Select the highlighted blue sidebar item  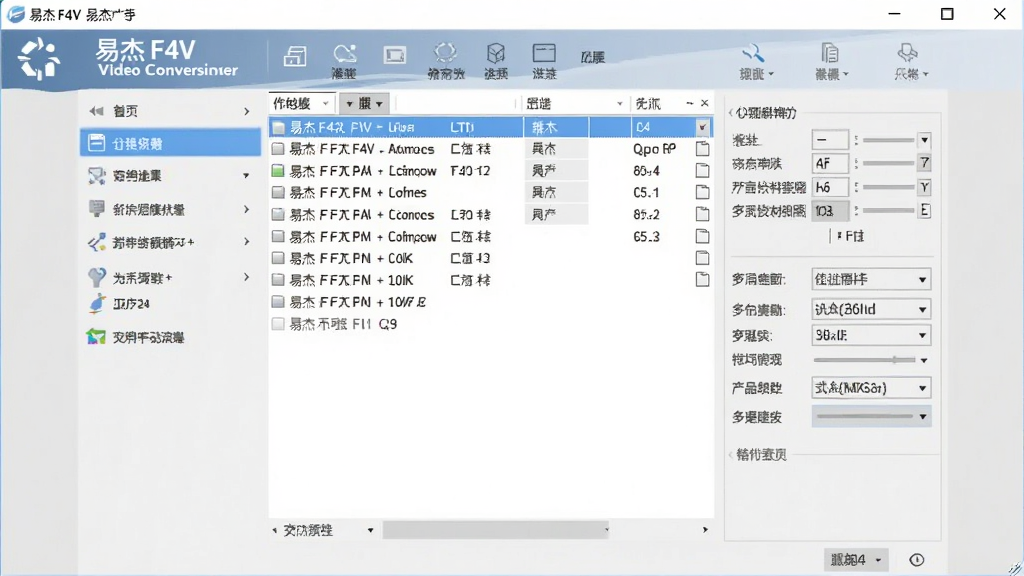coord(170,143)
